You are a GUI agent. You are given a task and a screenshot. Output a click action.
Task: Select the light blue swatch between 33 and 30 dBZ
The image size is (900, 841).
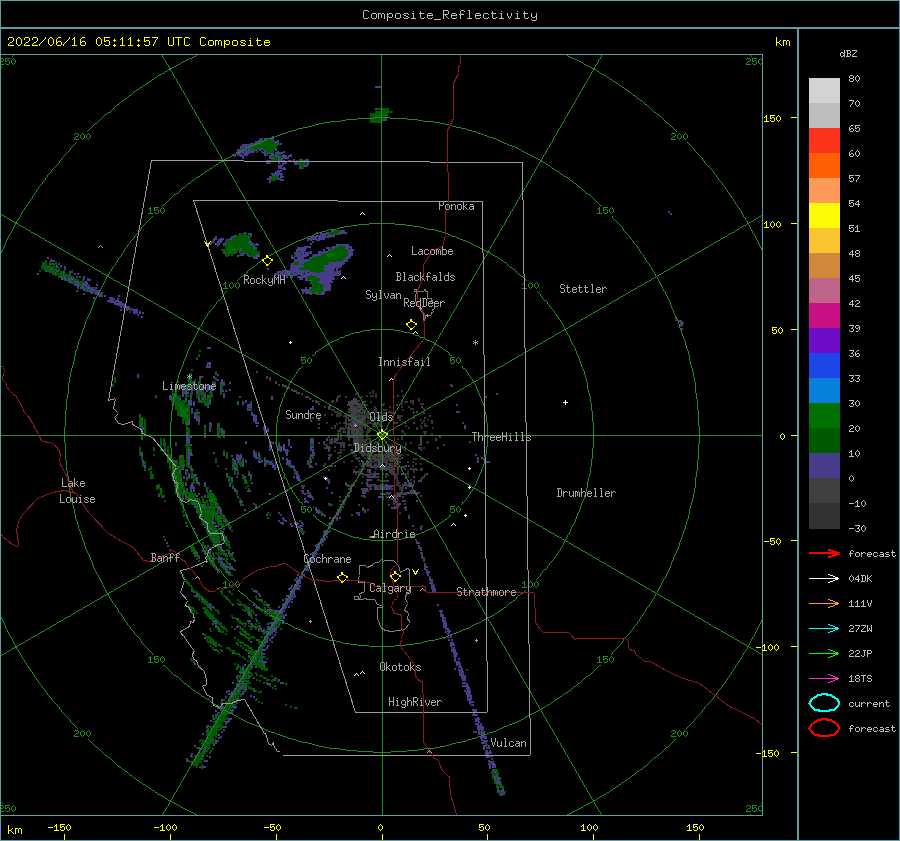click(x=824, y=391)
